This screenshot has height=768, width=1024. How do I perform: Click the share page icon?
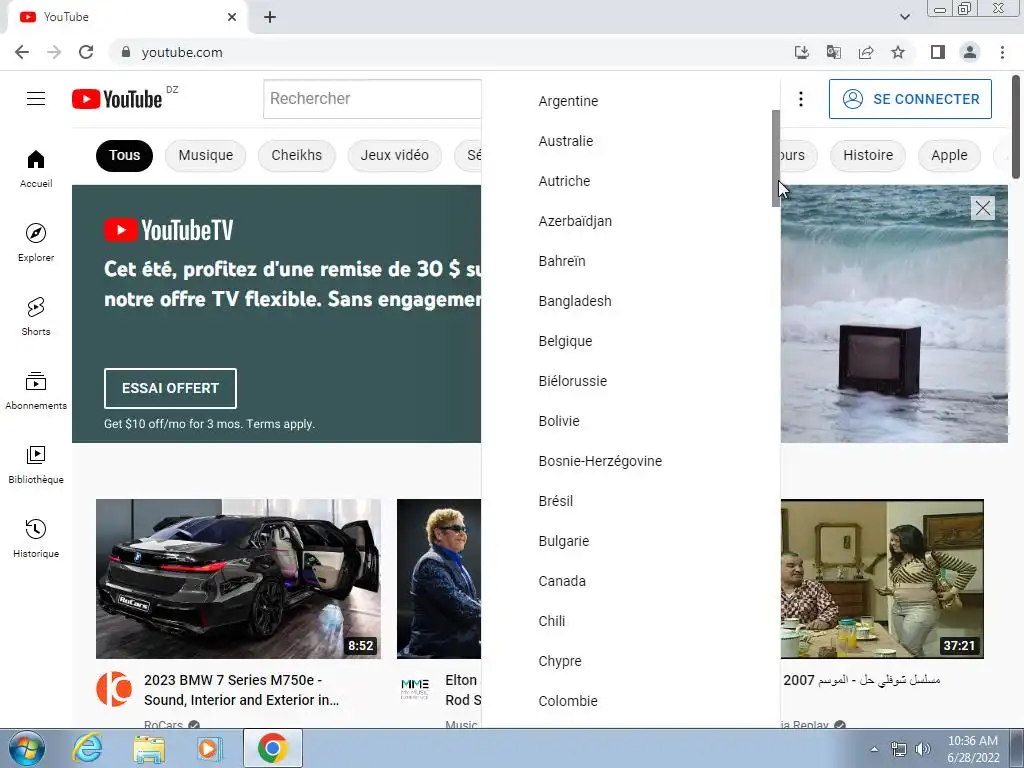(866, 52)
